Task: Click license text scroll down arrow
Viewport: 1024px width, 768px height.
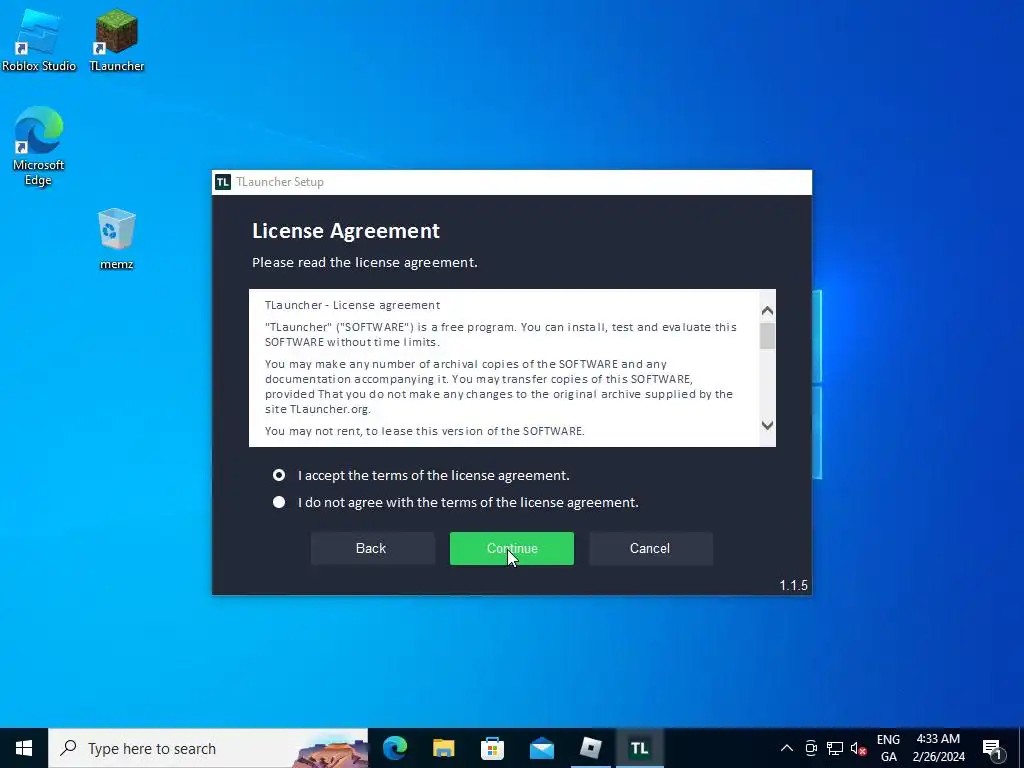Action: [x=767, y=425]
